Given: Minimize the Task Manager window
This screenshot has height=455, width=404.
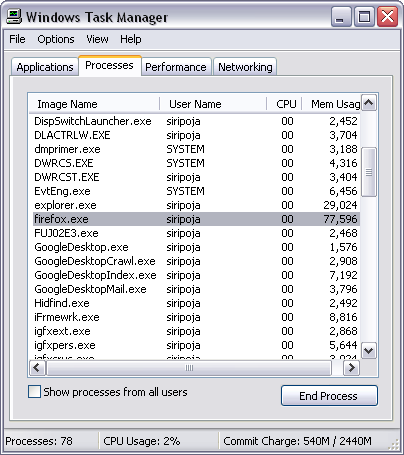Looking at the screenshot, I should pyautogui.click(x=341, y=16).
